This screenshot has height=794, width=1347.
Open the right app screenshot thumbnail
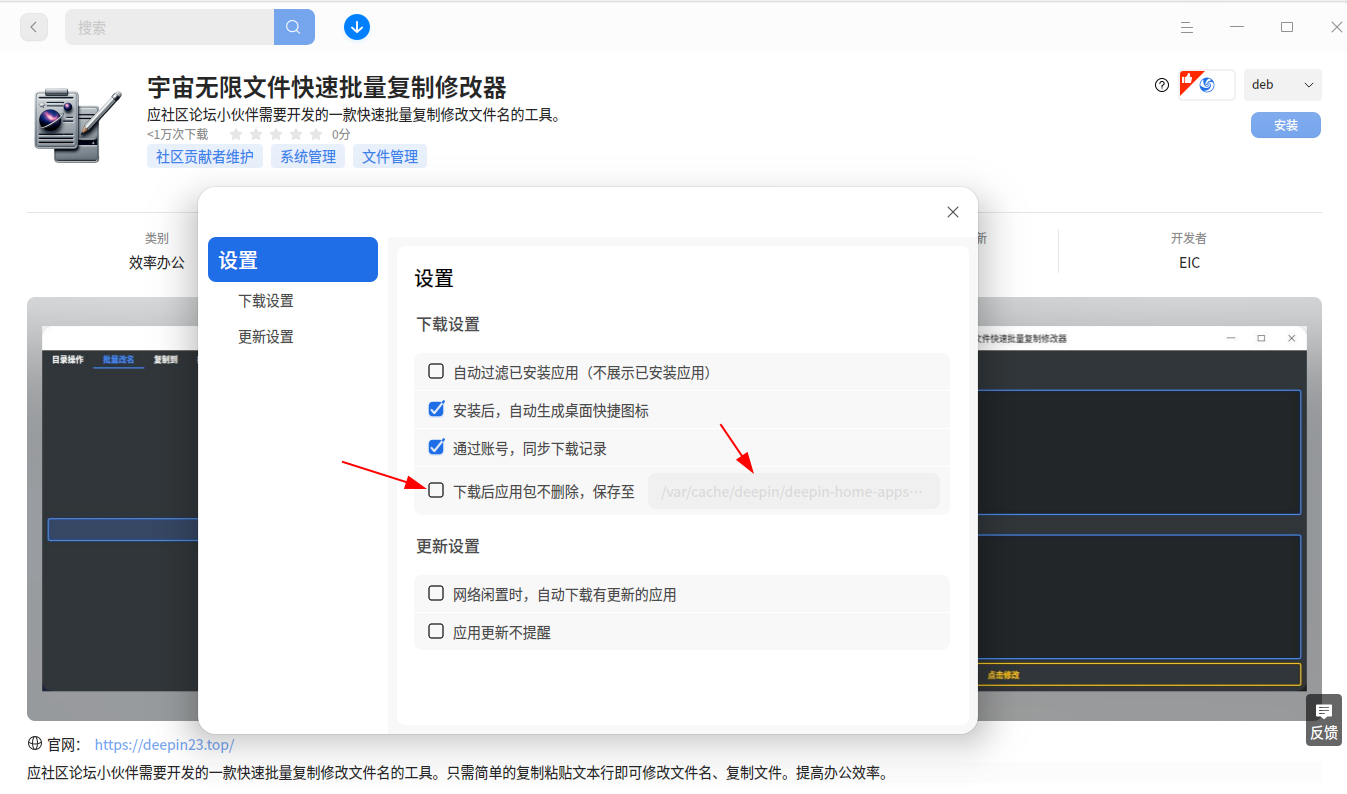click(1142, 509)
